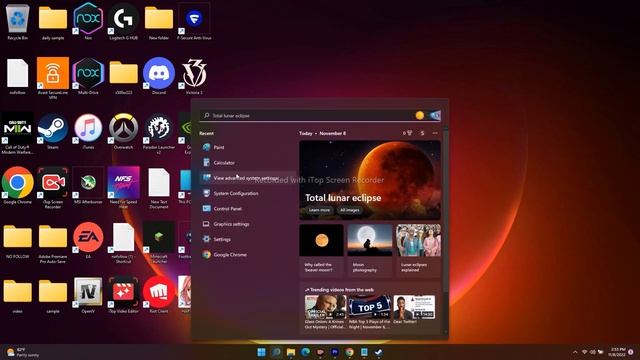Viewport: 640px width, 360px height.
Task: Launch Discord from the desktop
Action: point(159,76)
